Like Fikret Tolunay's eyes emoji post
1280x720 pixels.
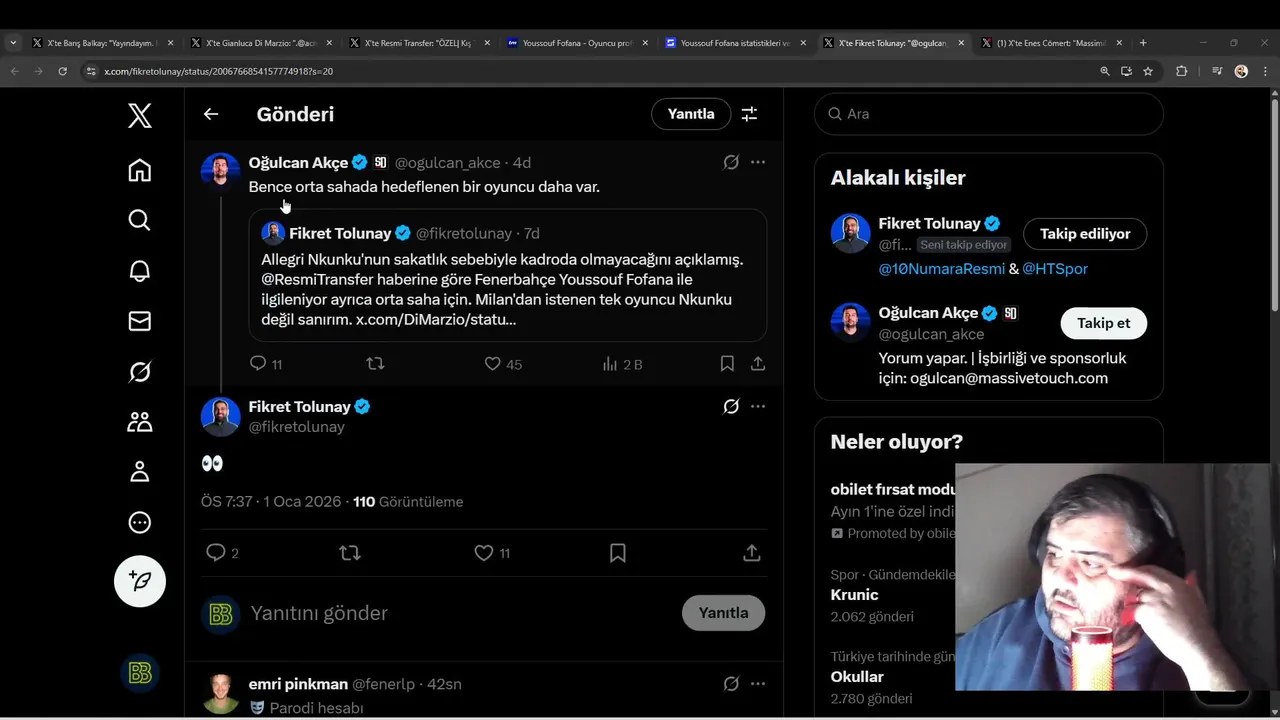pyautogui.click(x=484, y=553)
